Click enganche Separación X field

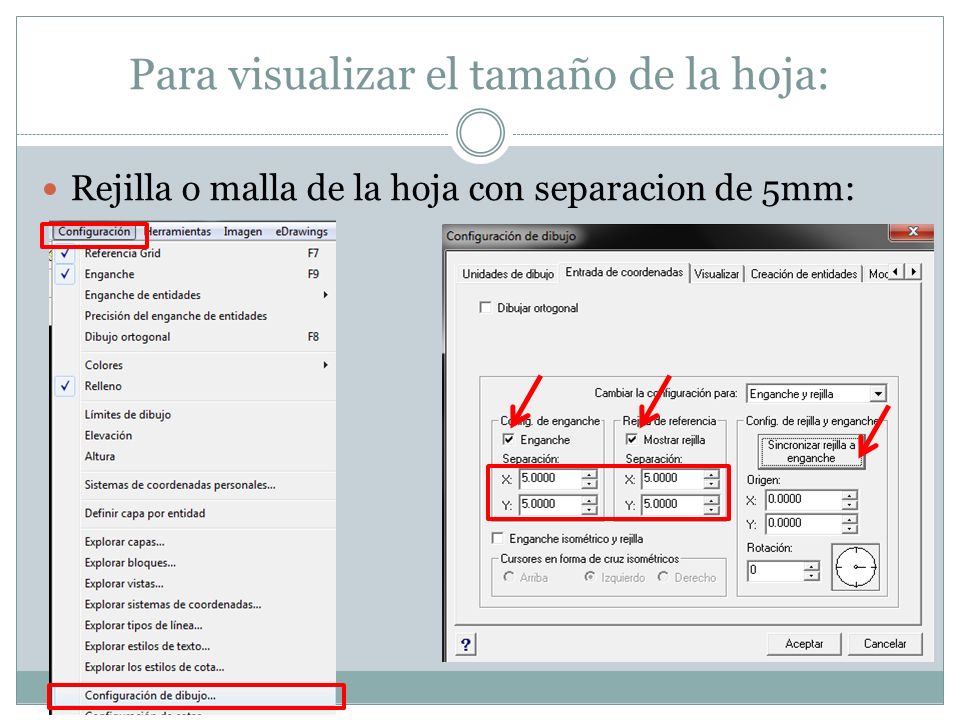point(550,479)
